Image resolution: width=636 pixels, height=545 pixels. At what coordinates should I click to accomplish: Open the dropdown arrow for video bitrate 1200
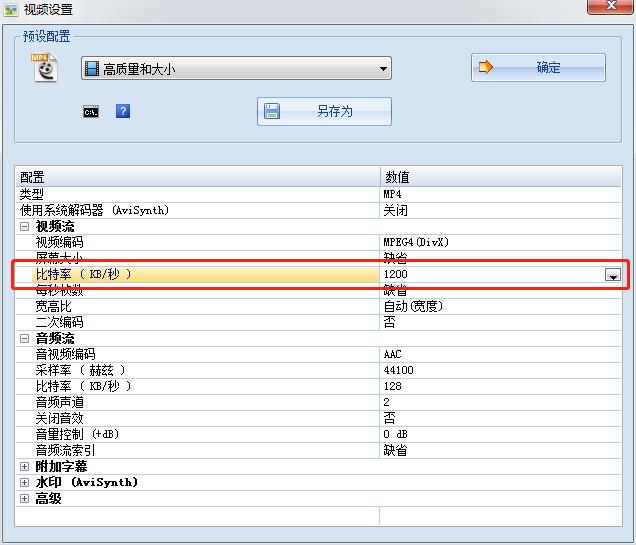613,275
